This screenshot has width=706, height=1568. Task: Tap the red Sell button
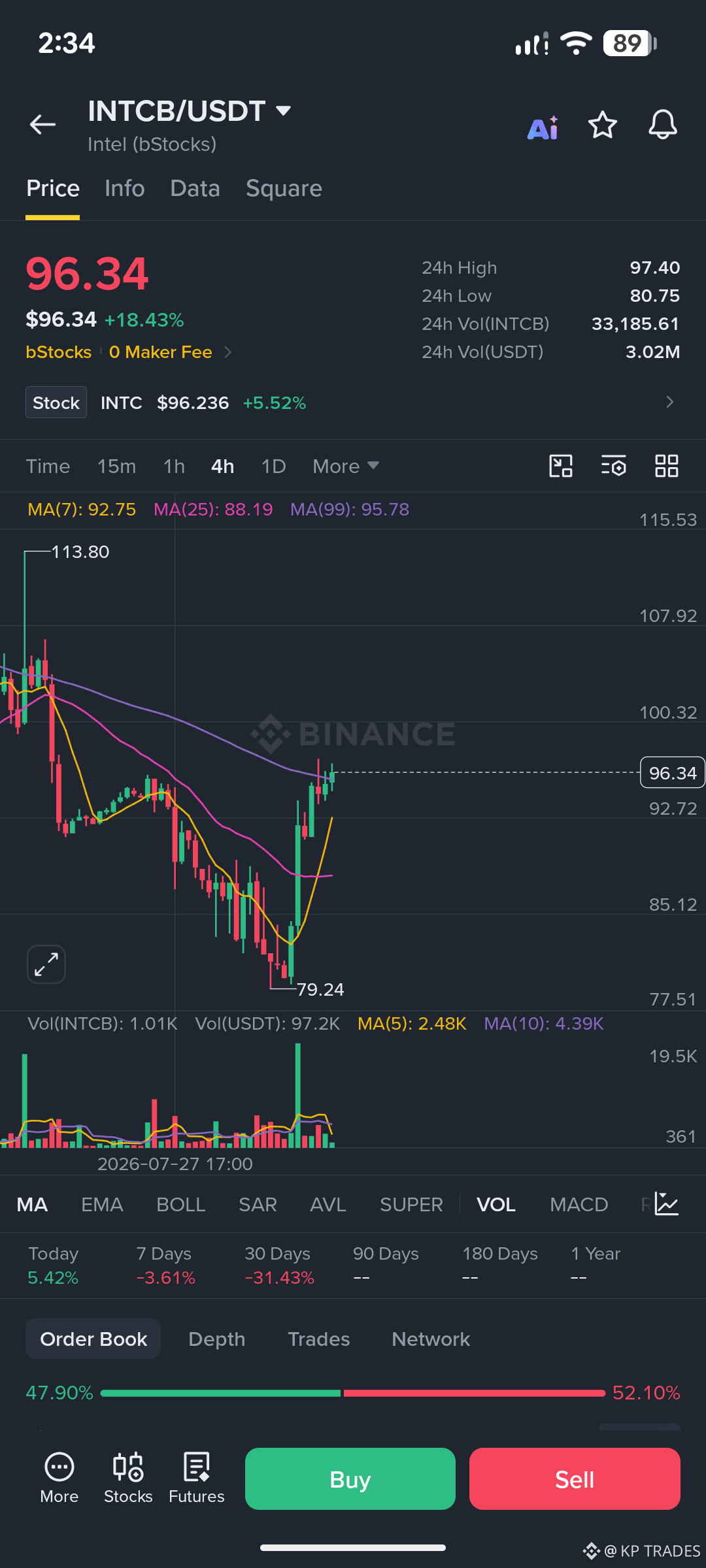coord(575,1479)
